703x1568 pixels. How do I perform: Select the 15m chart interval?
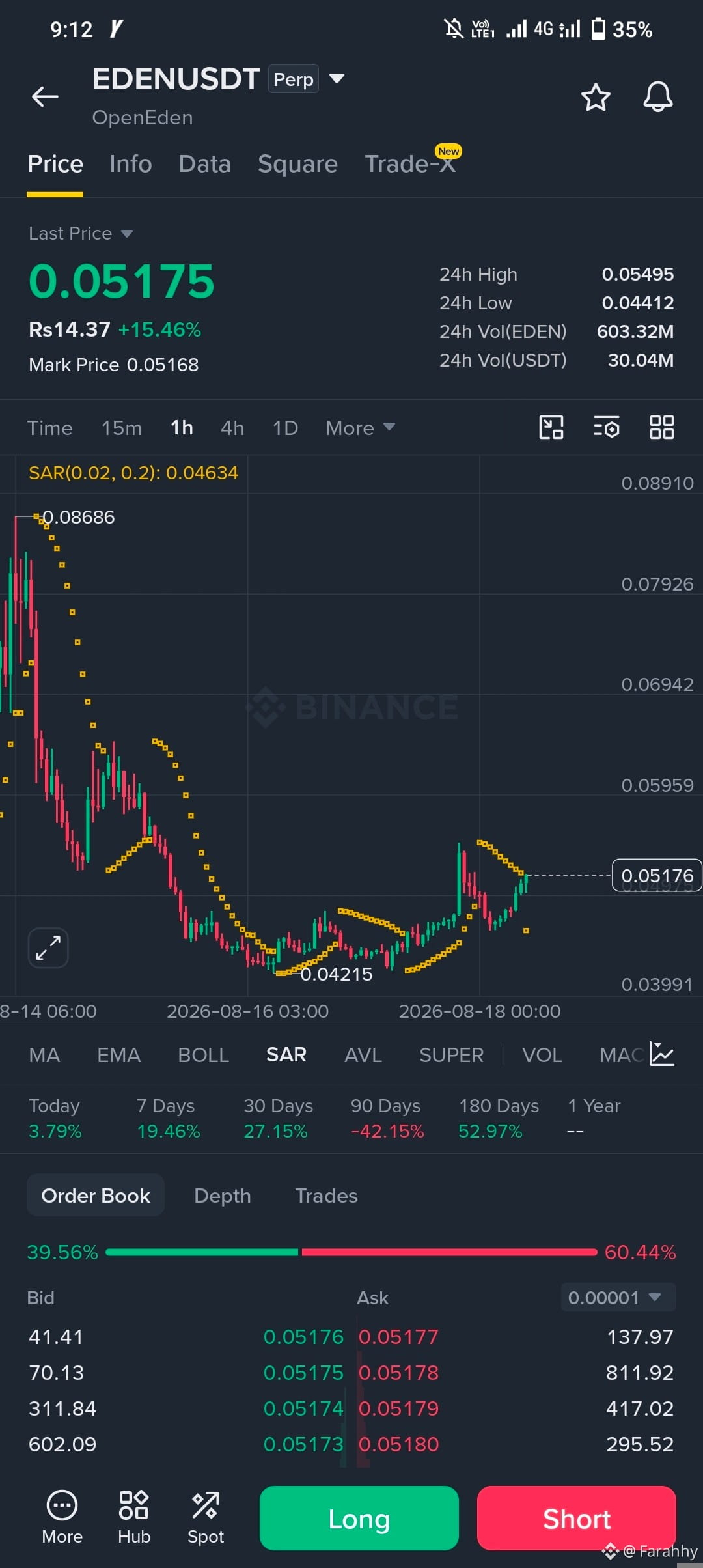point(122,428)
